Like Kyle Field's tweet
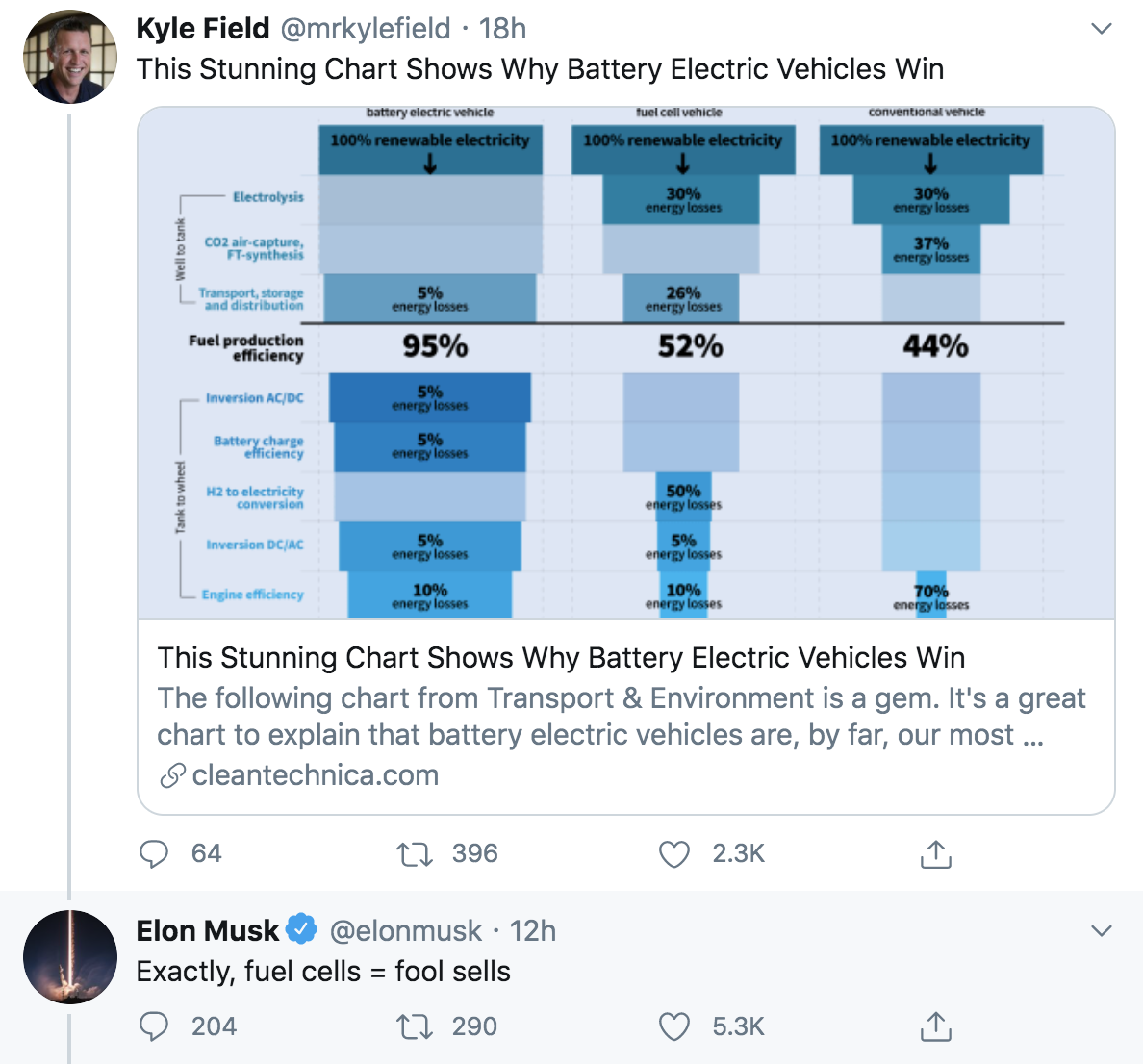 click(674, 853)
